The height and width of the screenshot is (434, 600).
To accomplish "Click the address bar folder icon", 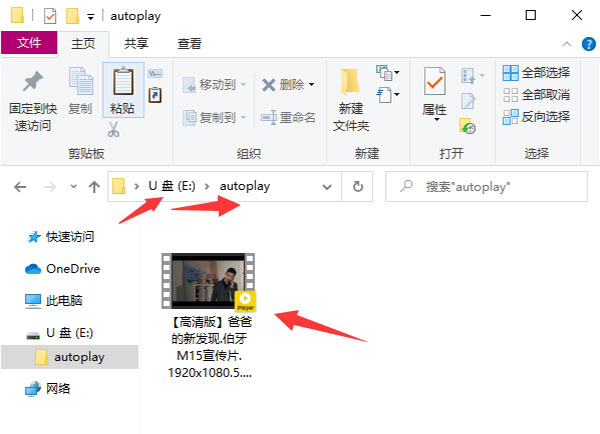I will (x=119, y=186).
